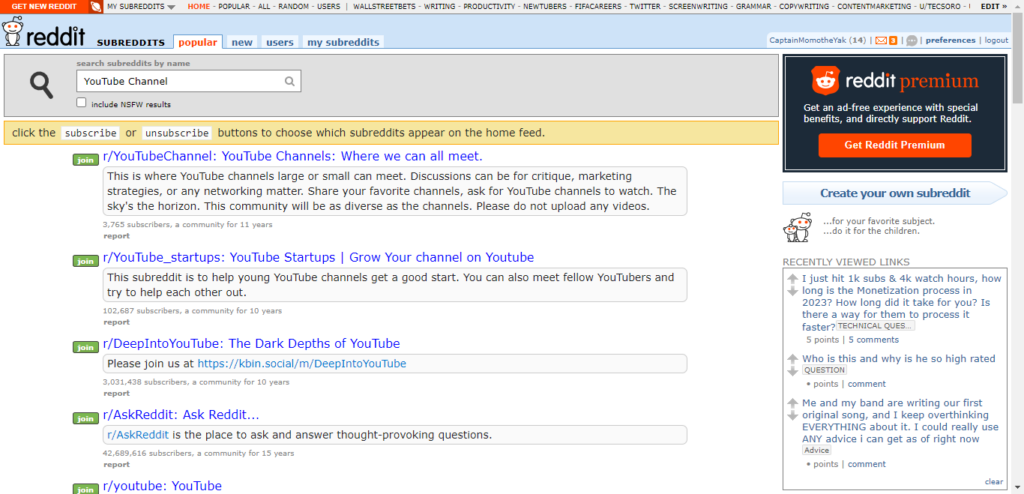Click the icon beside Get New Reddit

coord(96,7)
